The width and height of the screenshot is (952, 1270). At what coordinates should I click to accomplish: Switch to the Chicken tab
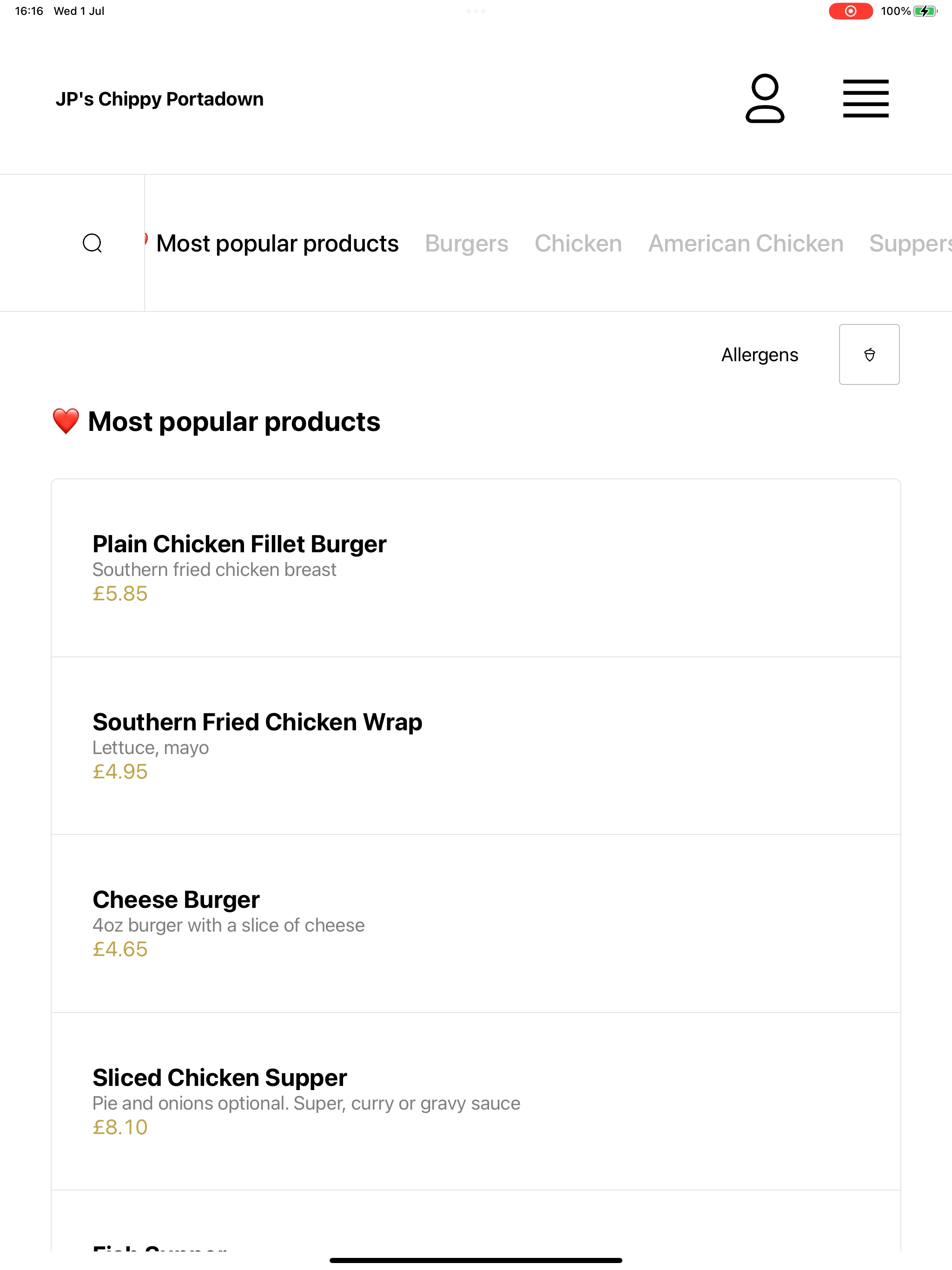coord(578,244)
